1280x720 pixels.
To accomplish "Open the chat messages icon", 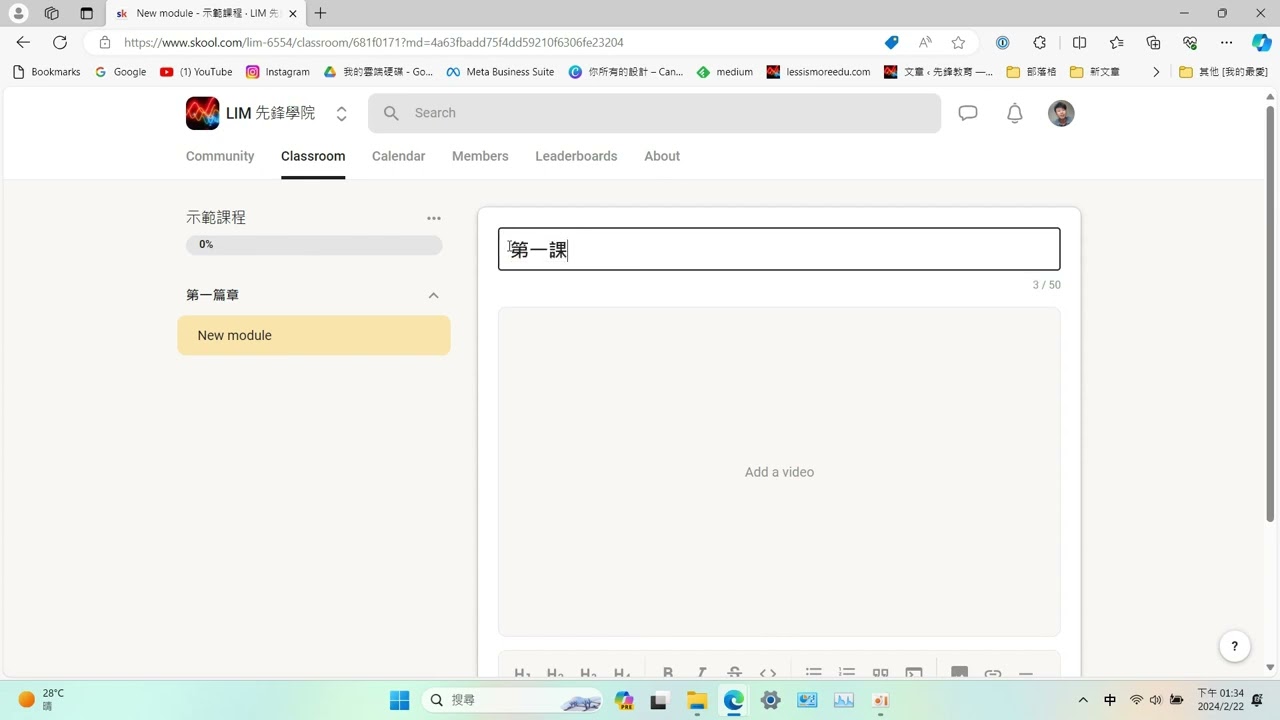I will (967, 113).
